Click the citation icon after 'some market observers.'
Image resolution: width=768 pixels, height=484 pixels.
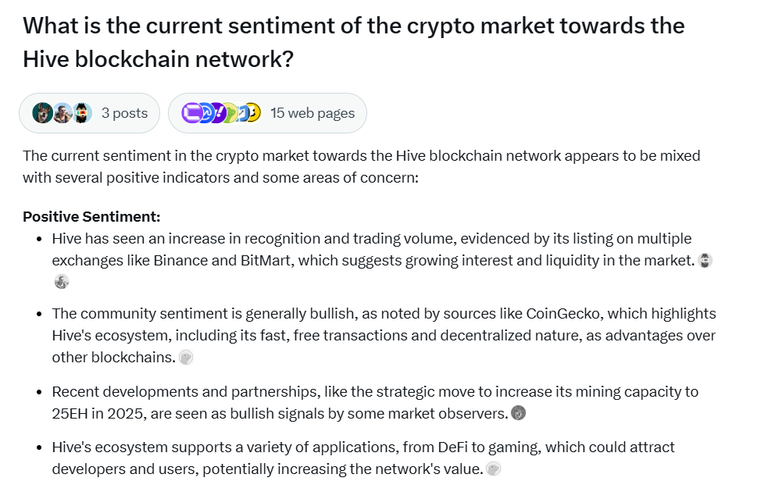point(518,413)
